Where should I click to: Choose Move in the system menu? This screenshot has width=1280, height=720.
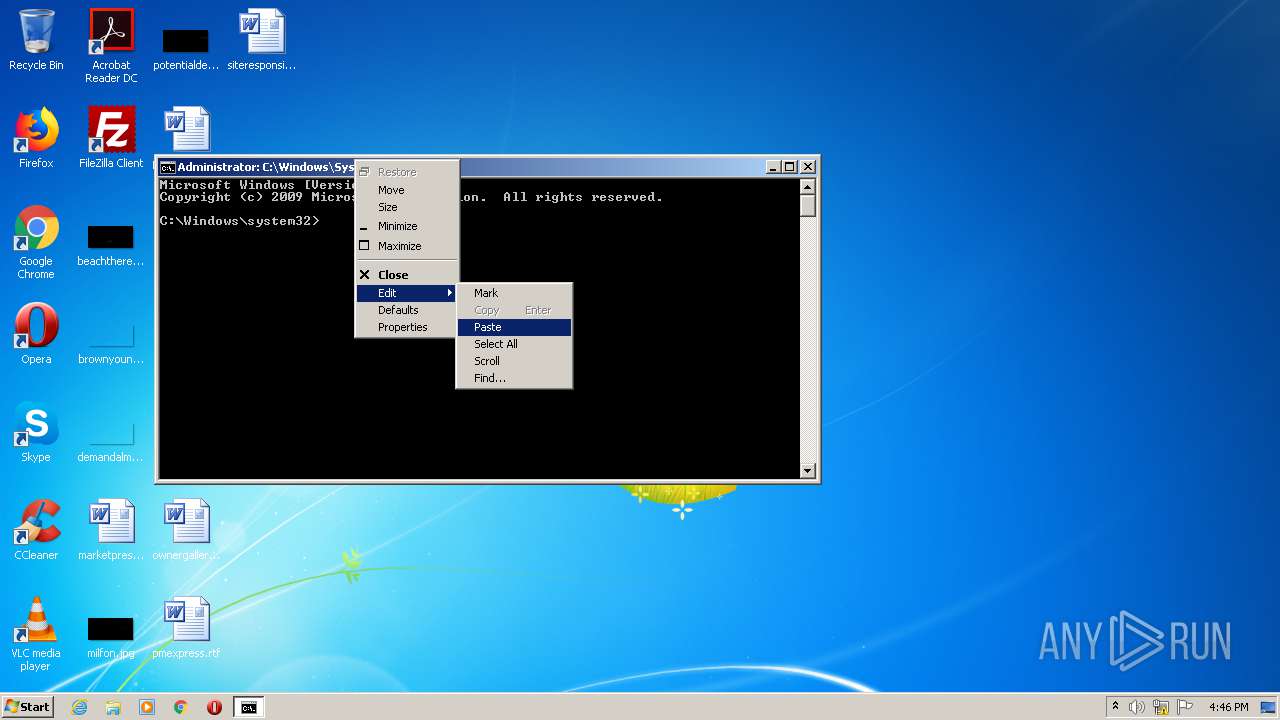tap(407, 190)
